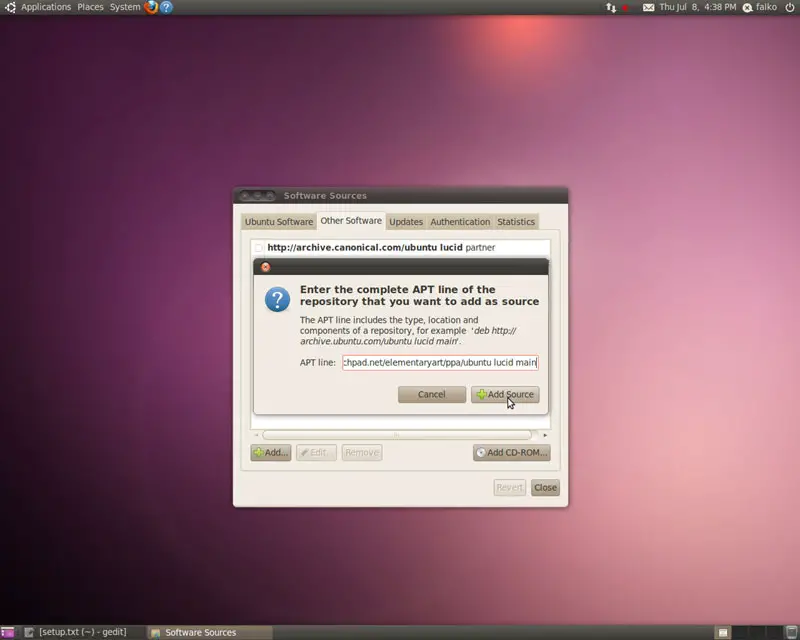The height and width of the screenshot is (640, 800).
Task: Select the archive.canonical.com lucid partner row
Action: pyautogui.click(x=401, y=248)
